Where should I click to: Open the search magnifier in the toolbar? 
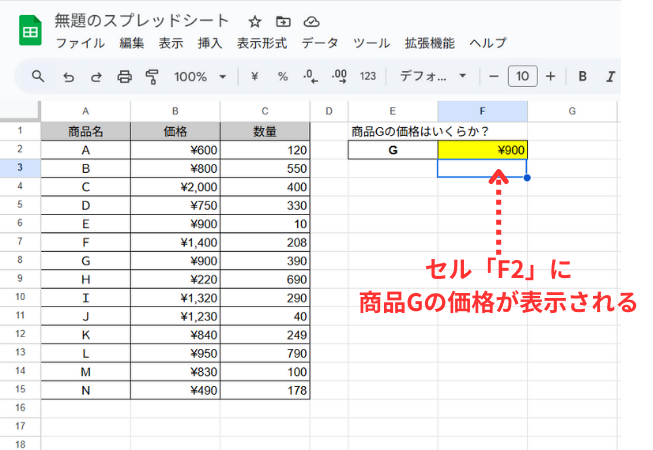(x=39, y=76)
